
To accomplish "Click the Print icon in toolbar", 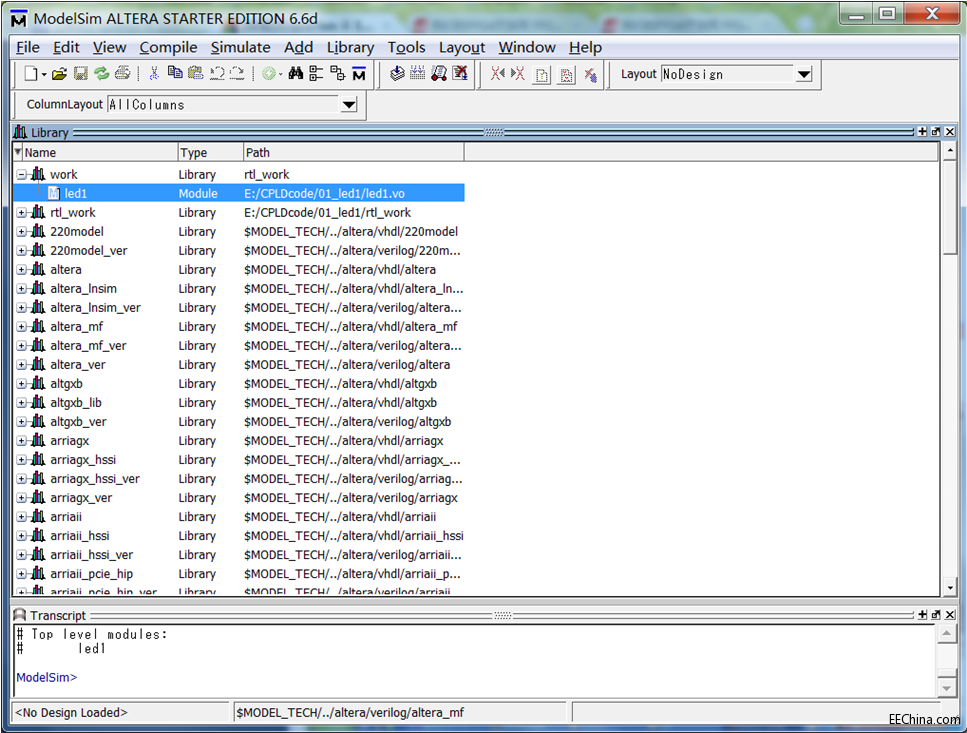I will (x=122, y=74).
